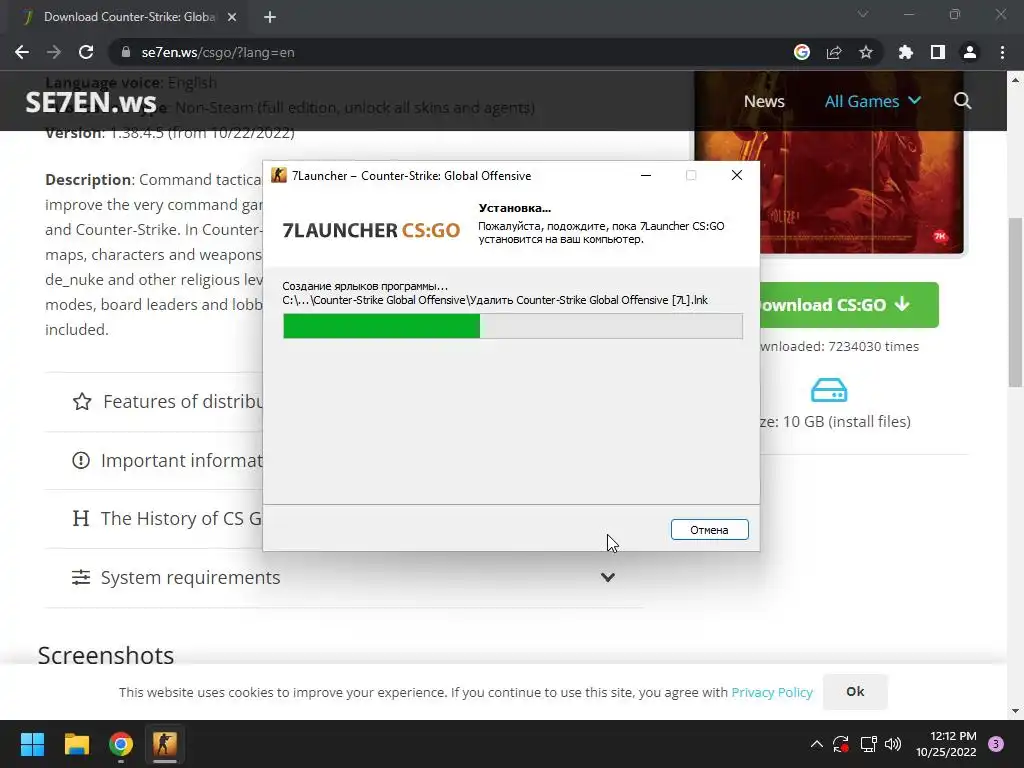Reload the se7en.ws page
1024x768 pixels.
[x=86, y=52]
